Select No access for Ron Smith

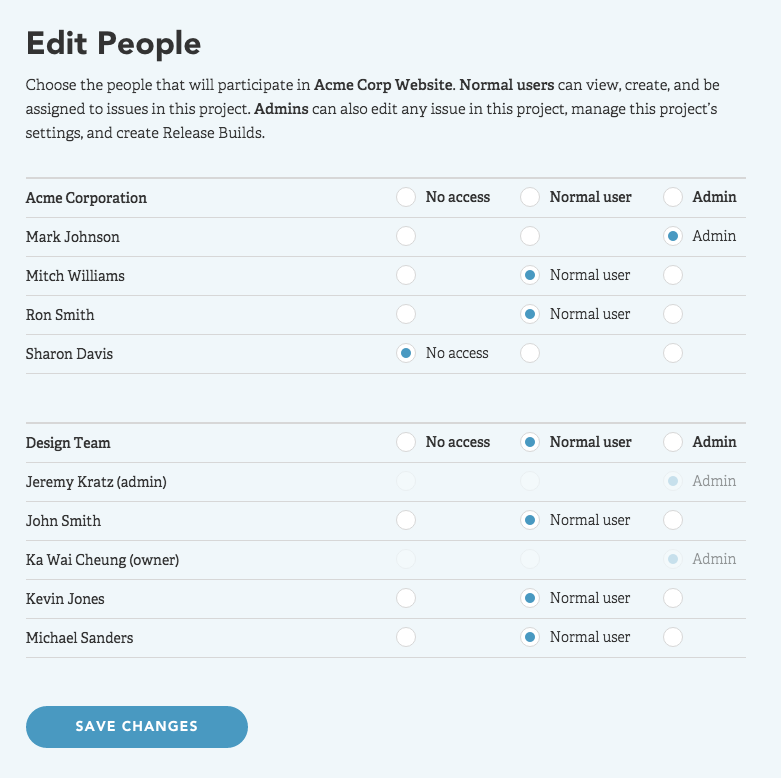[x=405, y=314]
